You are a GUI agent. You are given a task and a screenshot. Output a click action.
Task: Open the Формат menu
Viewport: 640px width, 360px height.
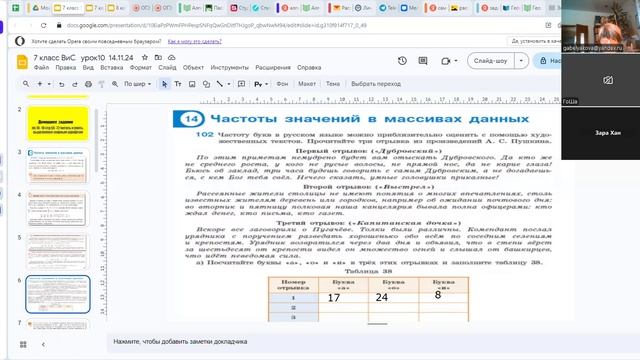pos(140,67)
